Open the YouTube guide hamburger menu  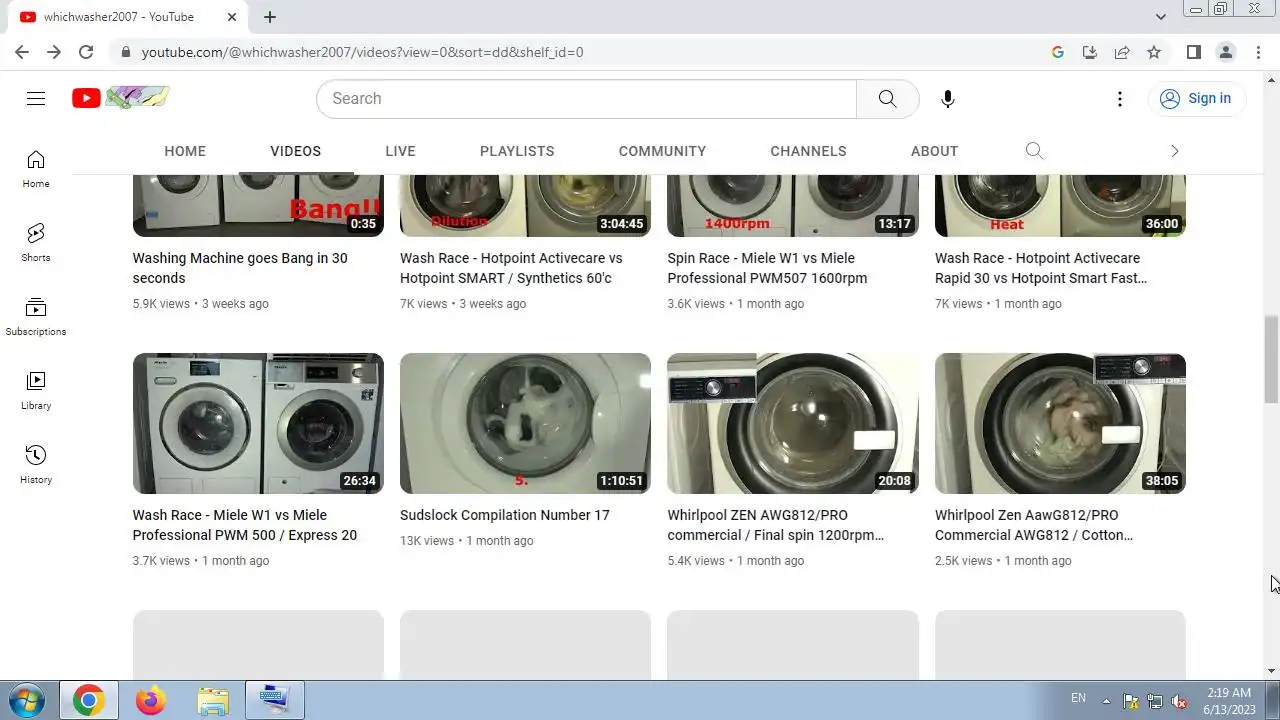pyautogui.click(x=36, y=98)
